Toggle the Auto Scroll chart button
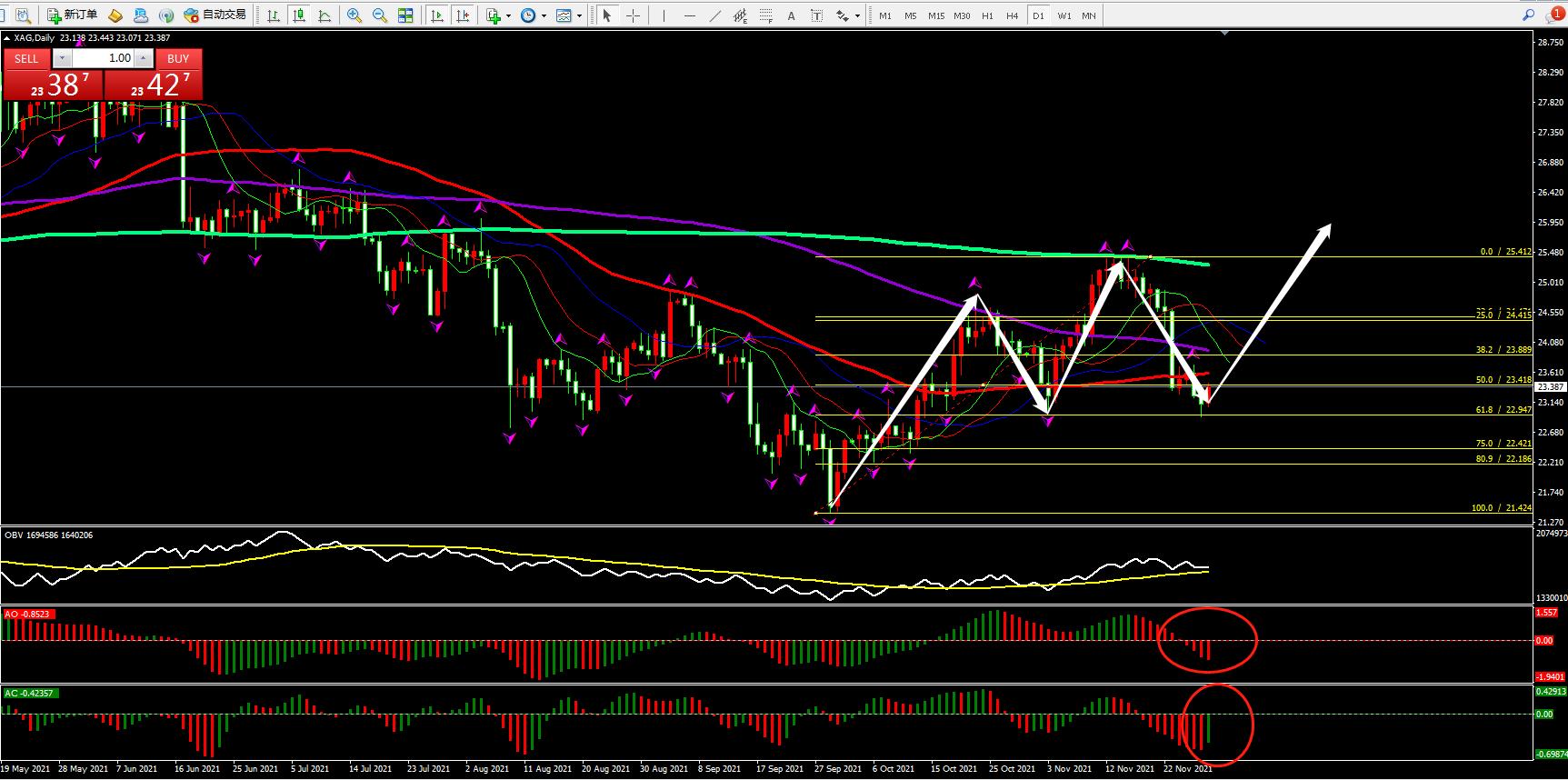1568x780 pixels. pyautogui.click(x=438, y=15)
